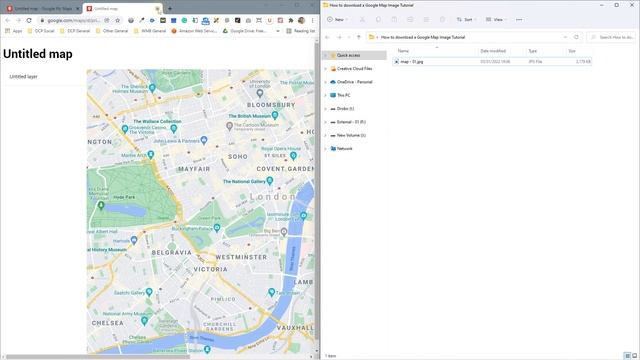Close the active Untitled map tab
This screenshot has width=640, height=360.
tap(157, 8)
